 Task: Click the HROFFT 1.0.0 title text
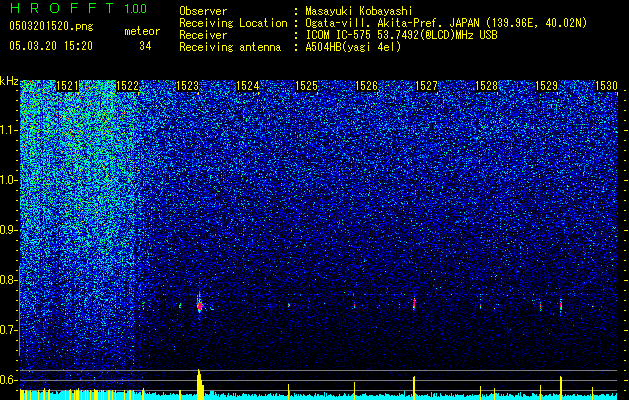point(78,8)
